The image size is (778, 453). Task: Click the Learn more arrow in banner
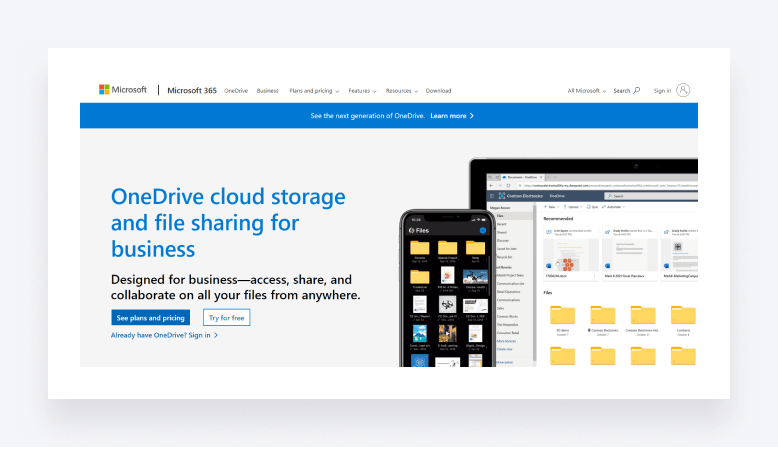[471, 116]
